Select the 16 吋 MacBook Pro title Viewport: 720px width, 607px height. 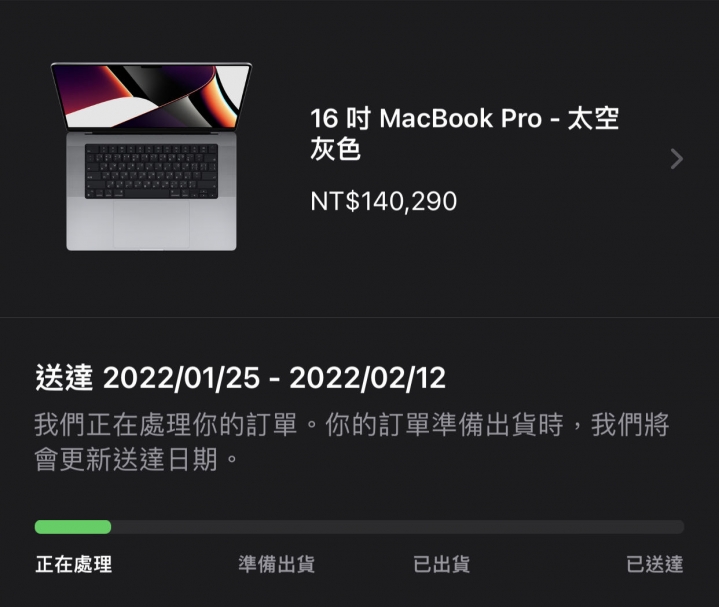click(464, 133)
